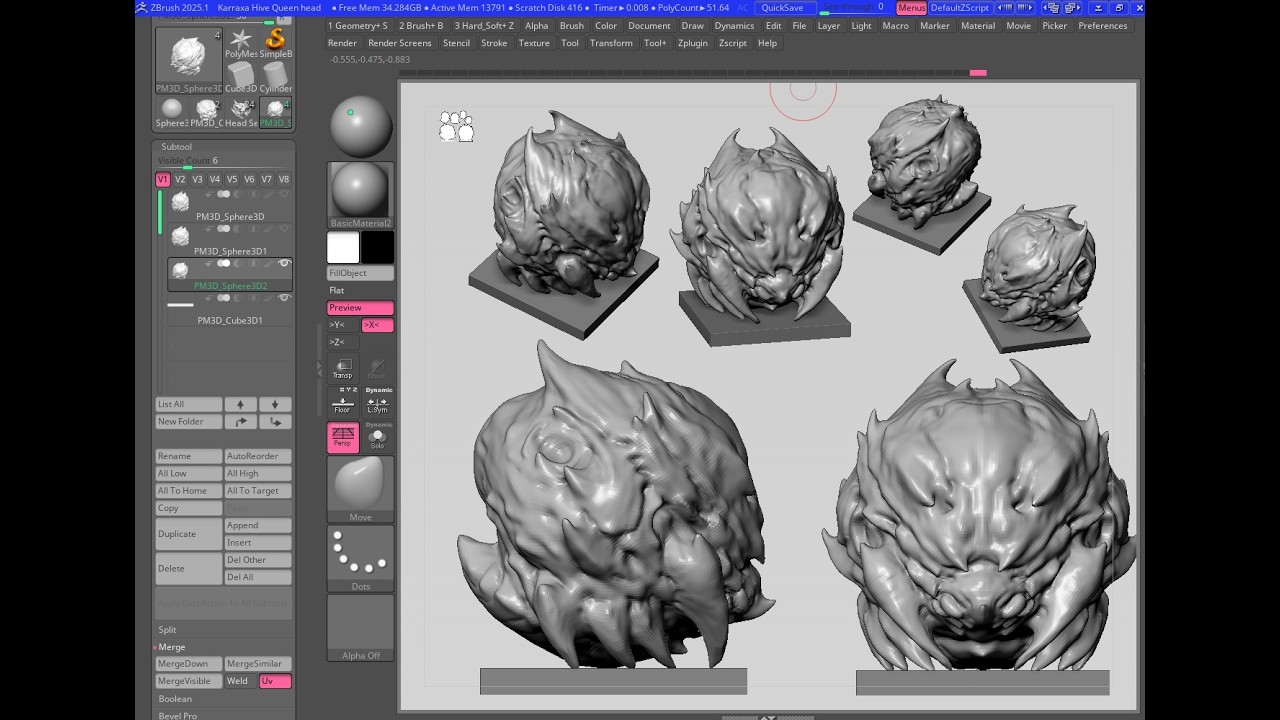The height and width of the screenshot is (720, 1280).
Task: Expand the Boolean section
Action: [x=175, y=699]
